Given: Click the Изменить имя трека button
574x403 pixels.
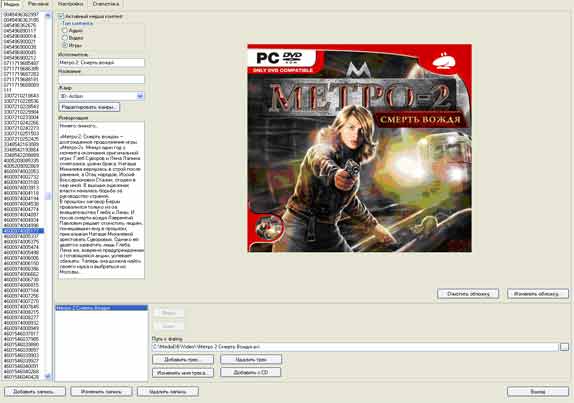Looking at the screenshot, I should pos(183,373).
